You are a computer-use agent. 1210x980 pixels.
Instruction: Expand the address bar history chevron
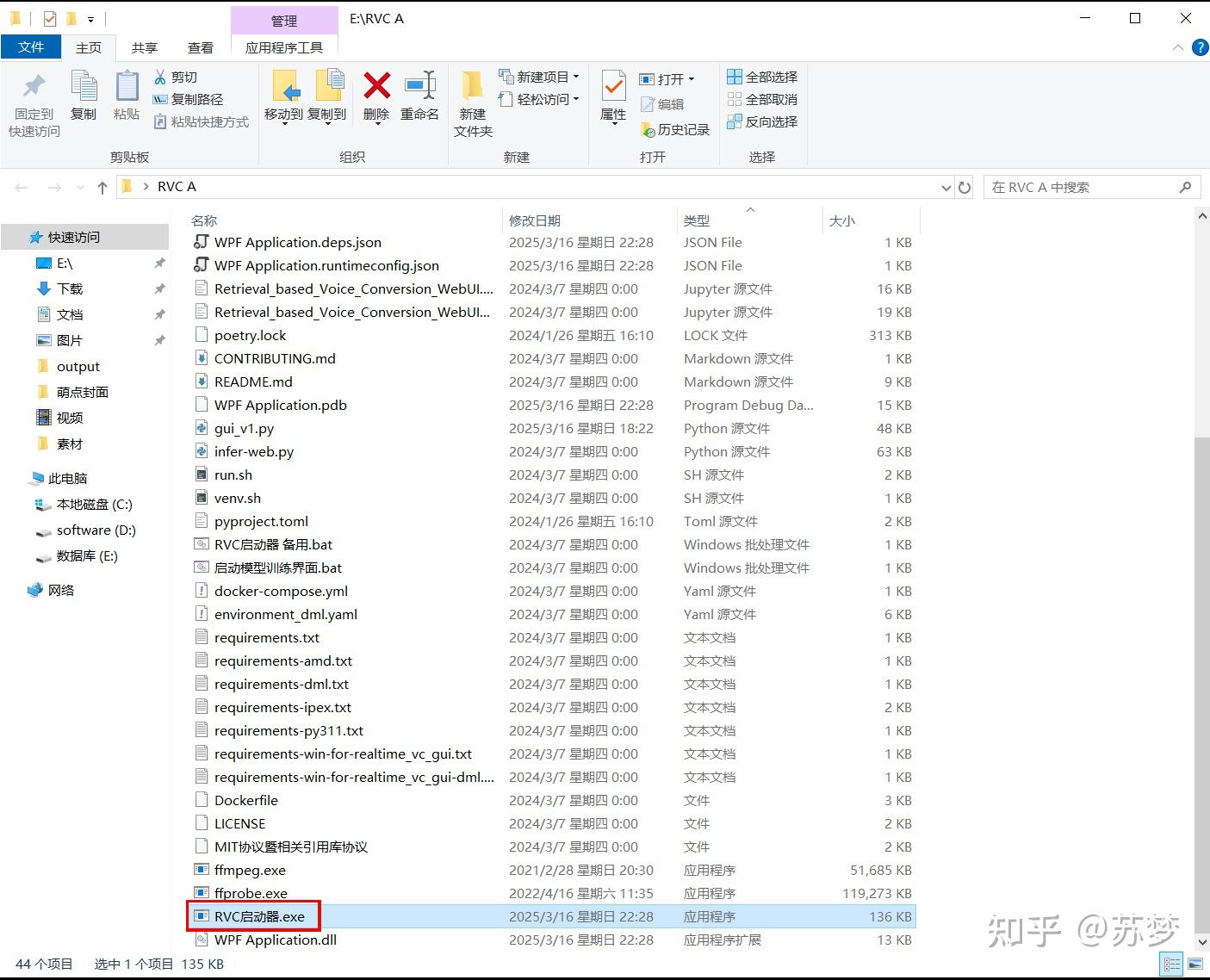point(946,187)
